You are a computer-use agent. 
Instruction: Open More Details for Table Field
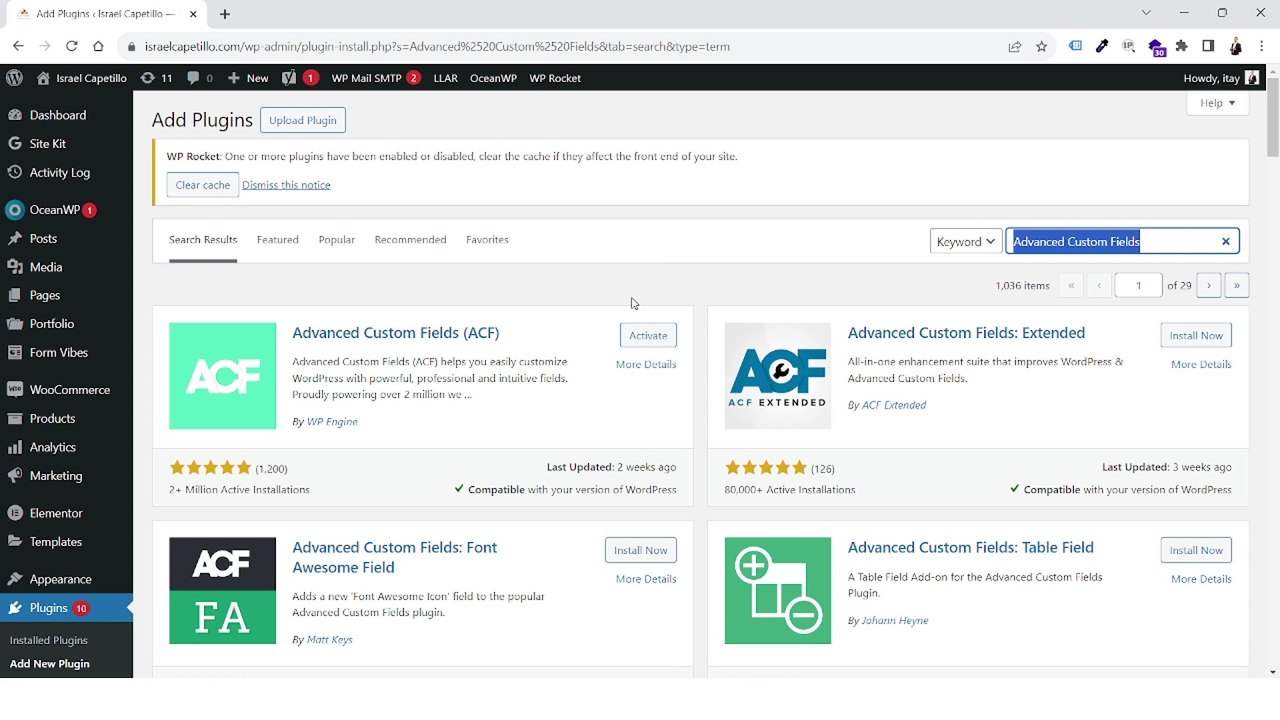point(1201,579)
